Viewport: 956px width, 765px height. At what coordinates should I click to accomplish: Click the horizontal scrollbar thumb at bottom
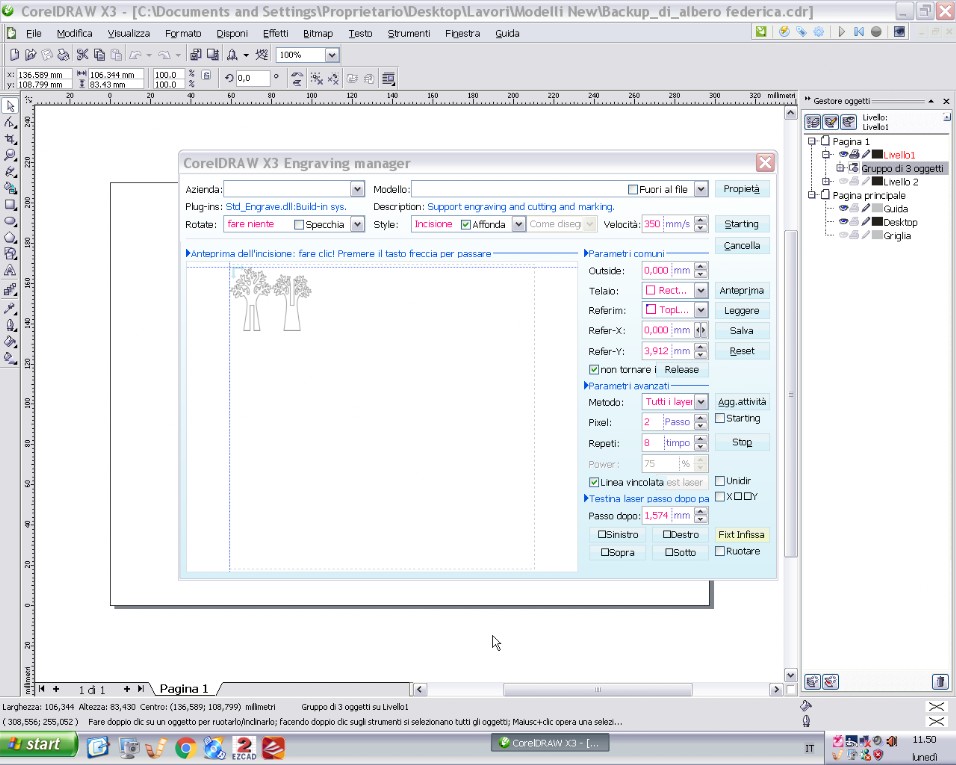click(x=598, y=689)
